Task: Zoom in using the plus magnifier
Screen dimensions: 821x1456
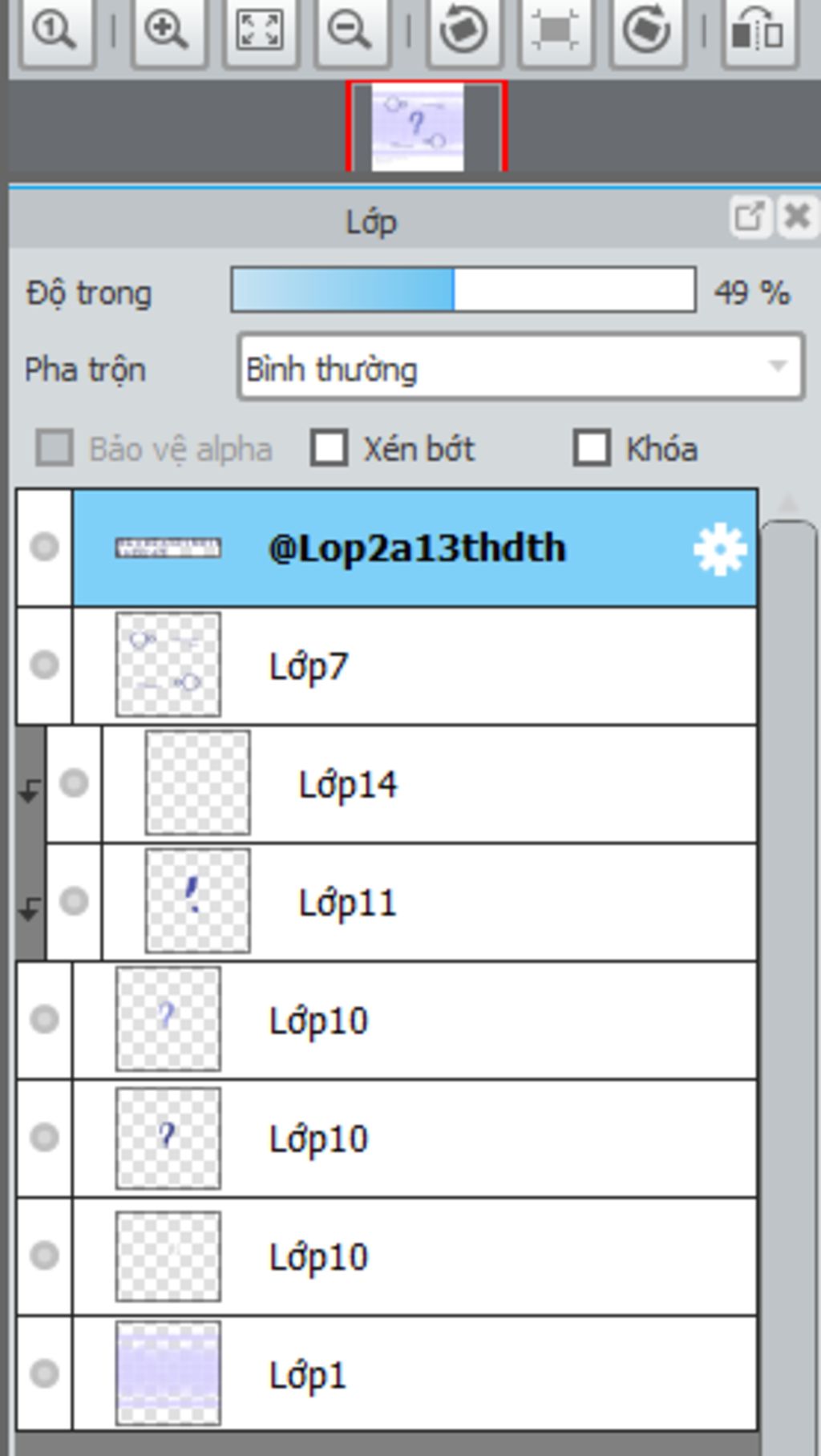Action: coord(167,30)
